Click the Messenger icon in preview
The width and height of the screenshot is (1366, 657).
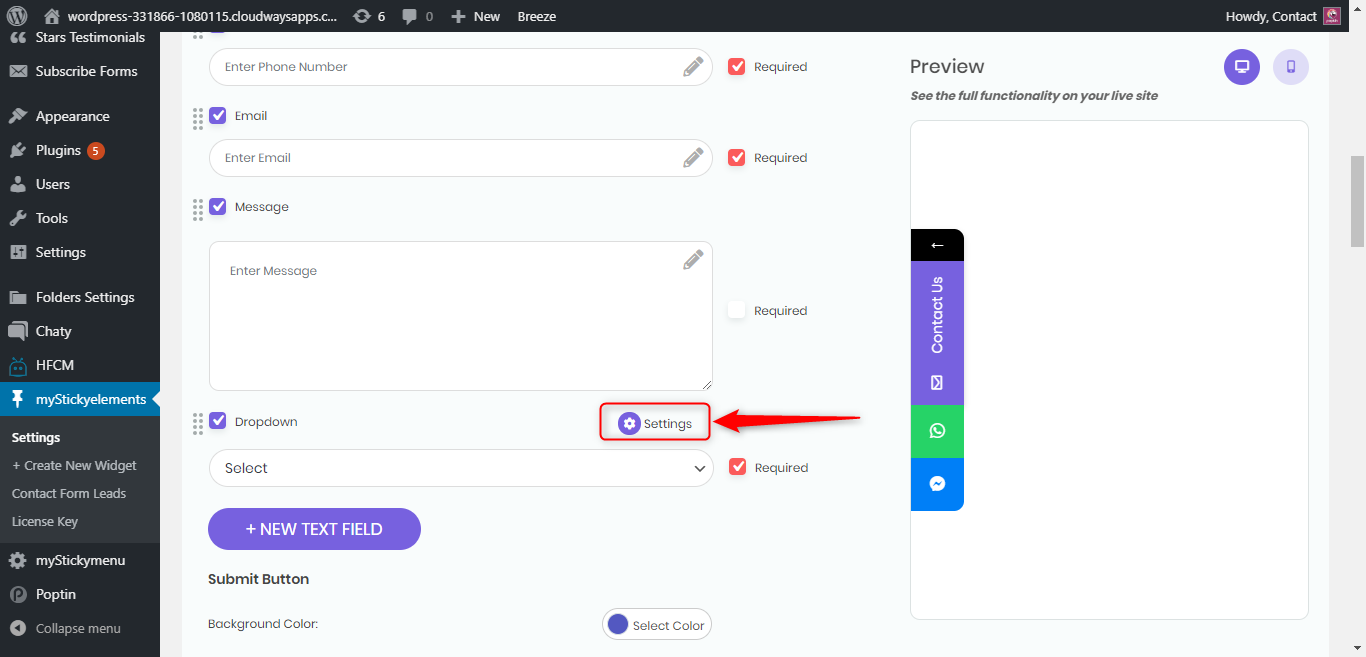pyautogui.click(x=937, y=484)
